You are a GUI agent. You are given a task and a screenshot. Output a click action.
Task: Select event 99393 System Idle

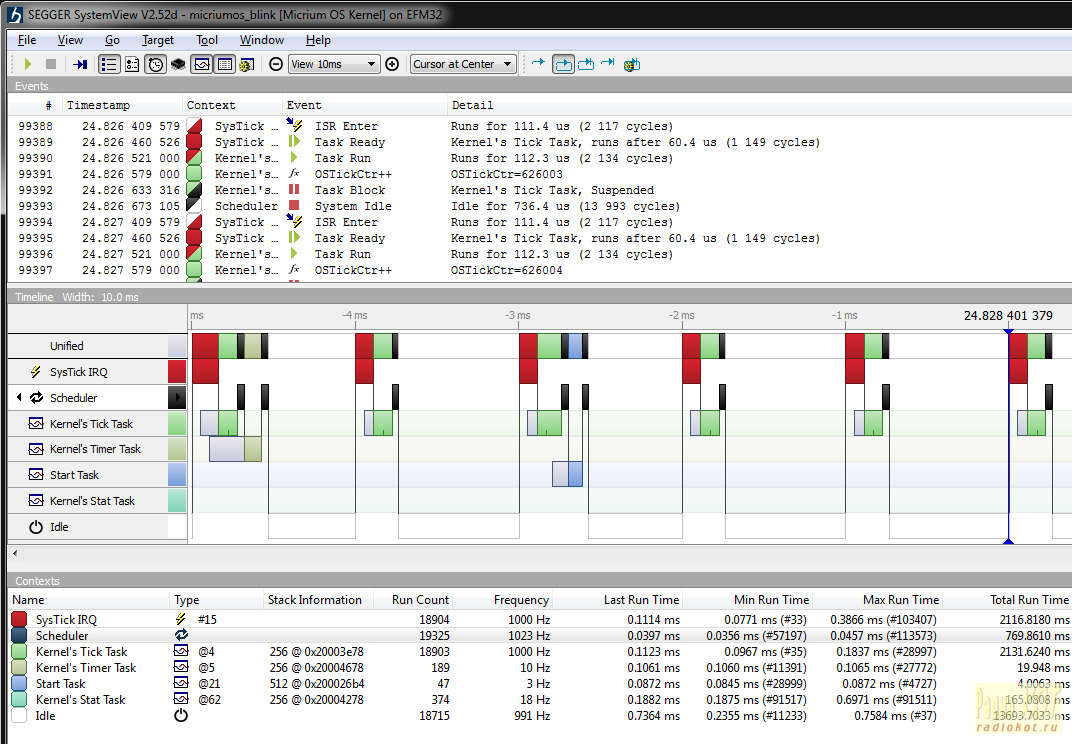click(539, 206)
